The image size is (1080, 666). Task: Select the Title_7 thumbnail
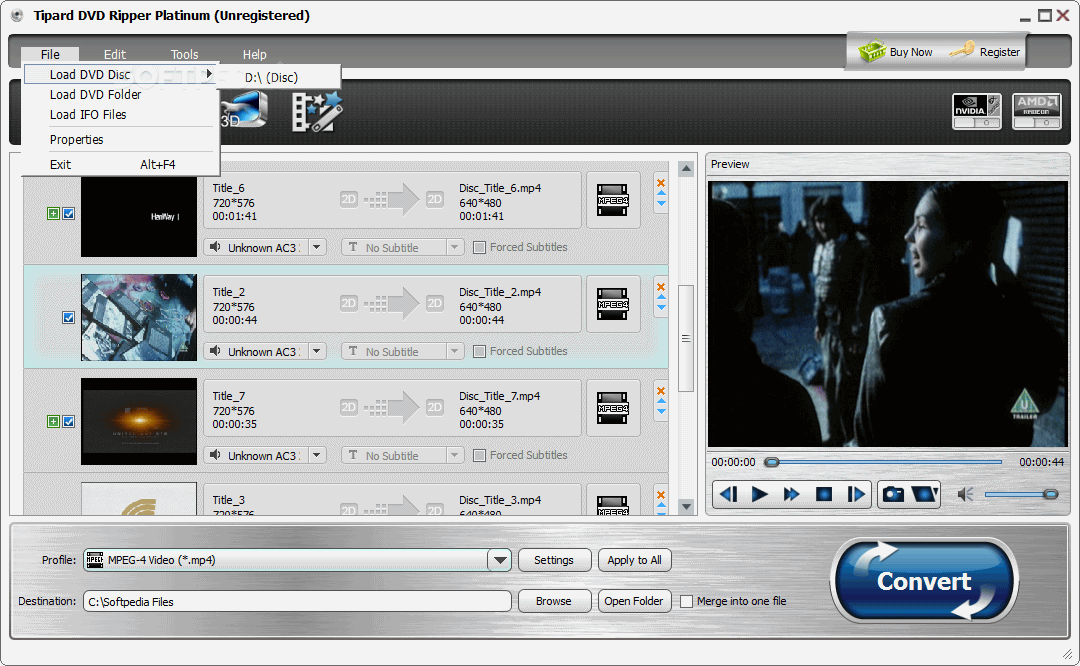138,422
